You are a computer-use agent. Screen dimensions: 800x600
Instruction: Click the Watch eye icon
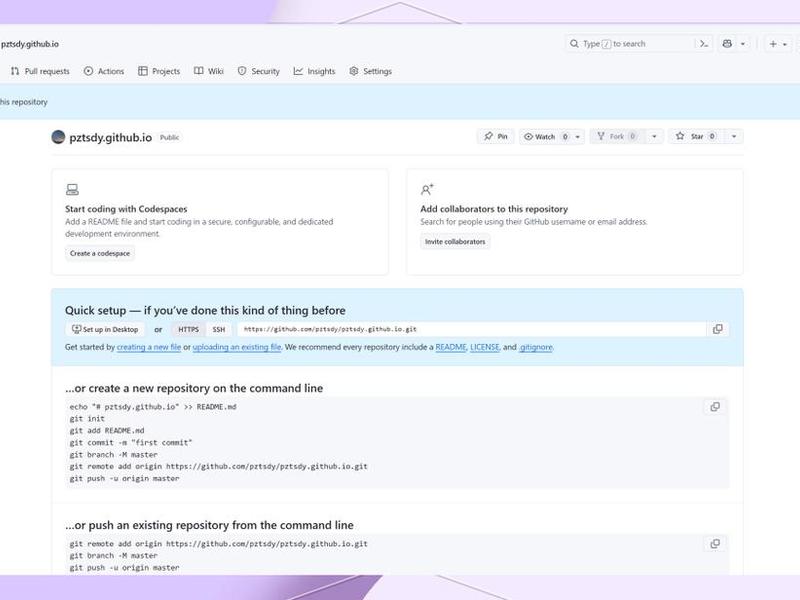(529, 136)
